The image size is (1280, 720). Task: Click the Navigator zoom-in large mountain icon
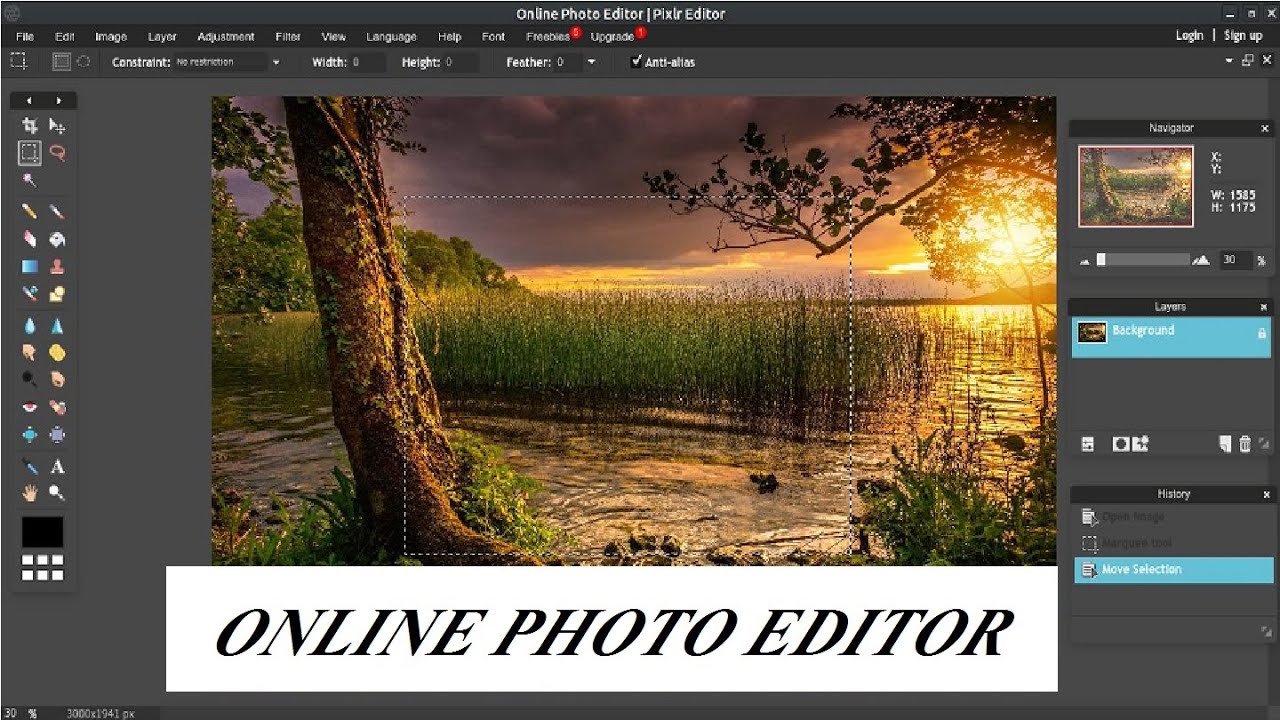point(1201,260)
